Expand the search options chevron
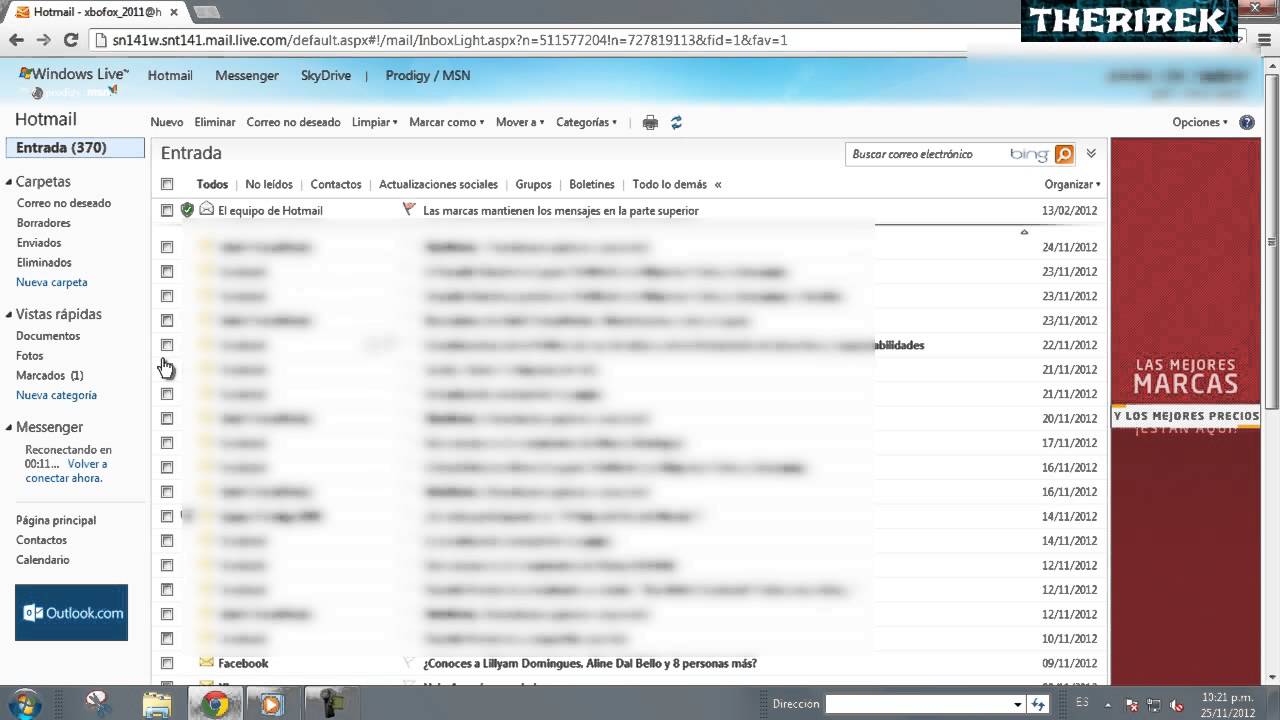This screenshot has height=720, width=1280. tap(1091, 154)
